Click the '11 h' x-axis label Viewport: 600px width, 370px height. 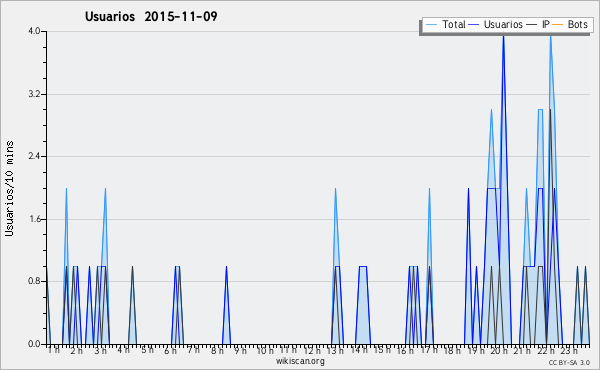[288, 350]
